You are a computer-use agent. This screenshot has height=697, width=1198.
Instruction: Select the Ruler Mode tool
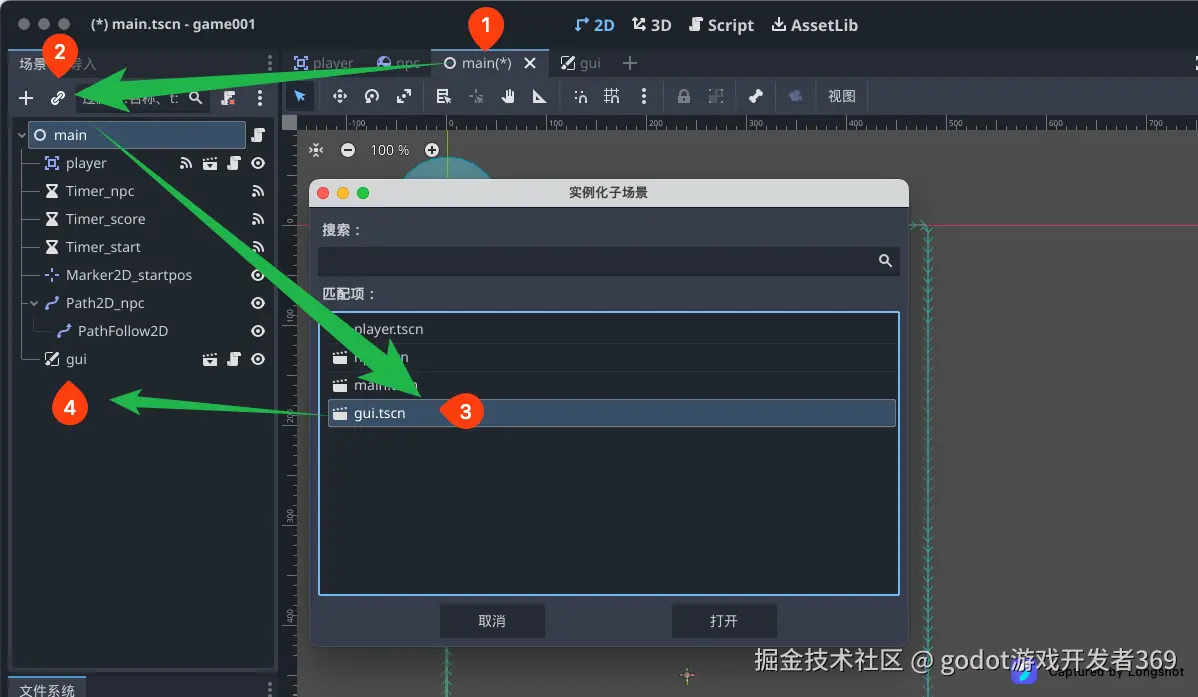[539, 96]
